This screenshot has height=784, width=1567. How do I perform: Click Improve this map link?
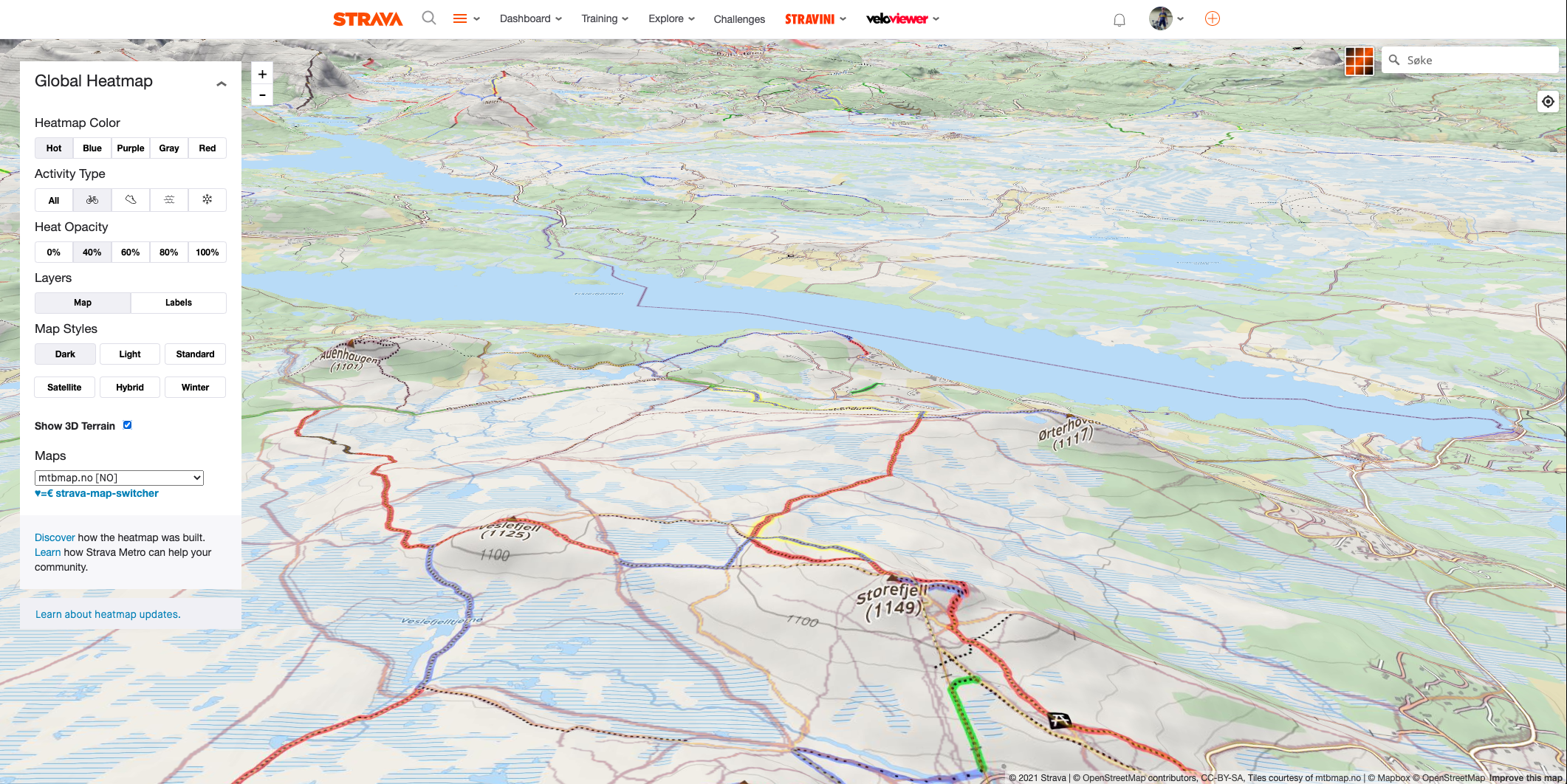1526,777
